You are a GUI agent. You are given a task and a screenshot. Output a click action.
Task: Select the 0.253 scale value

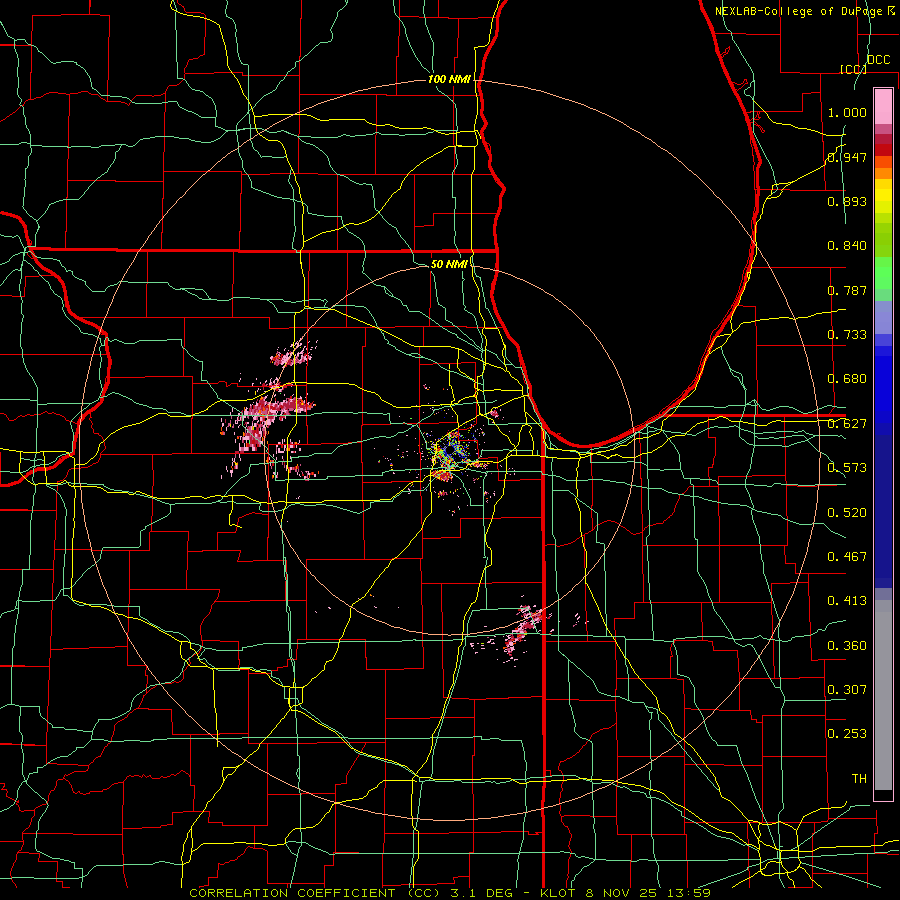847,734
